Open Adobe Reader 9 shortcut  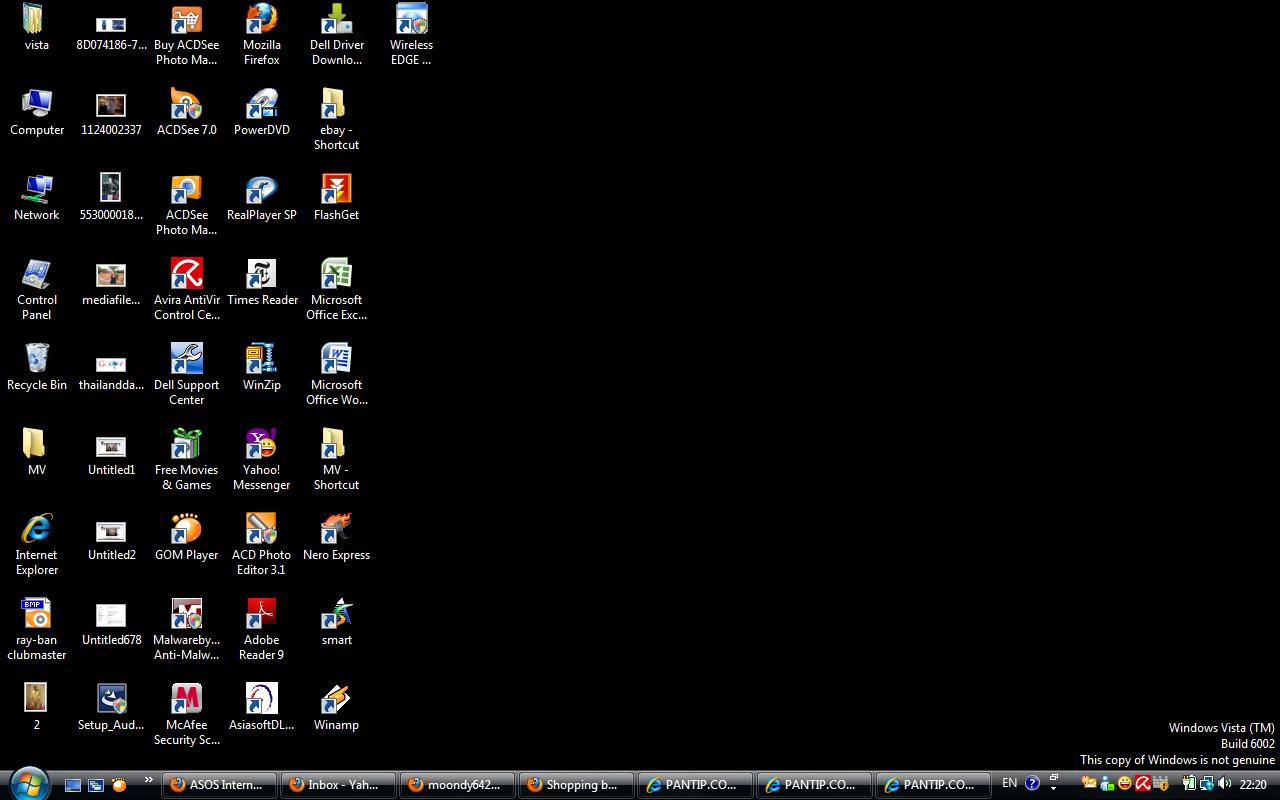click(261, 630)
